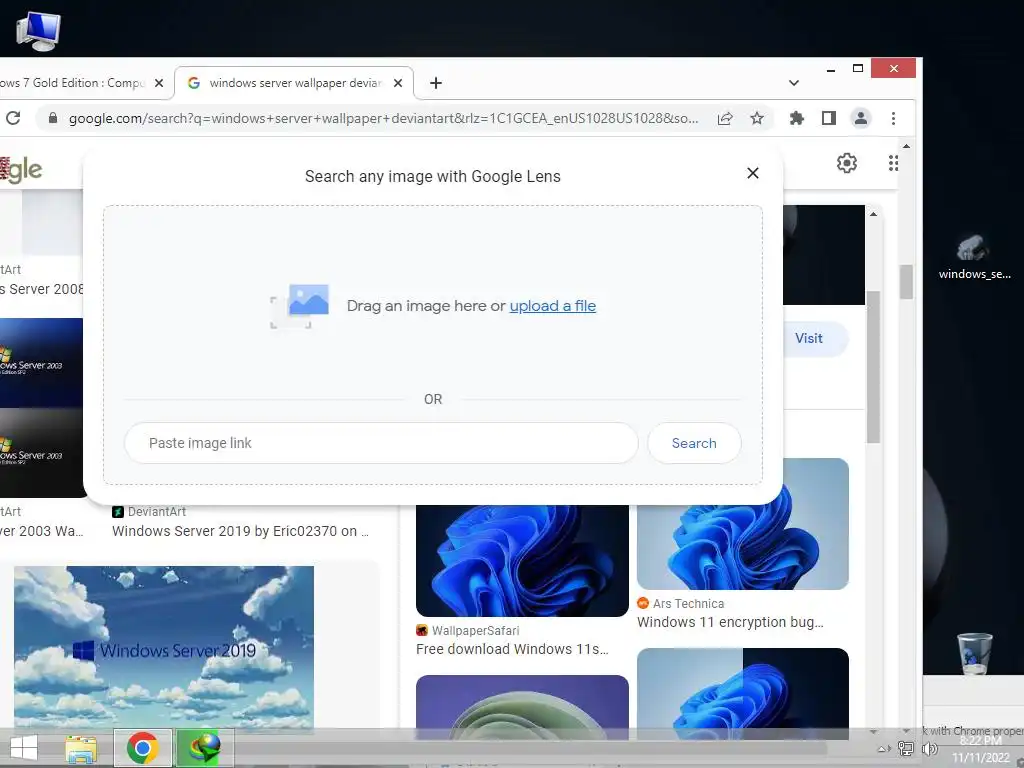Select the windows_se... desktop file icon
The height and width of the screenshot is (768, 1024).
974,257
